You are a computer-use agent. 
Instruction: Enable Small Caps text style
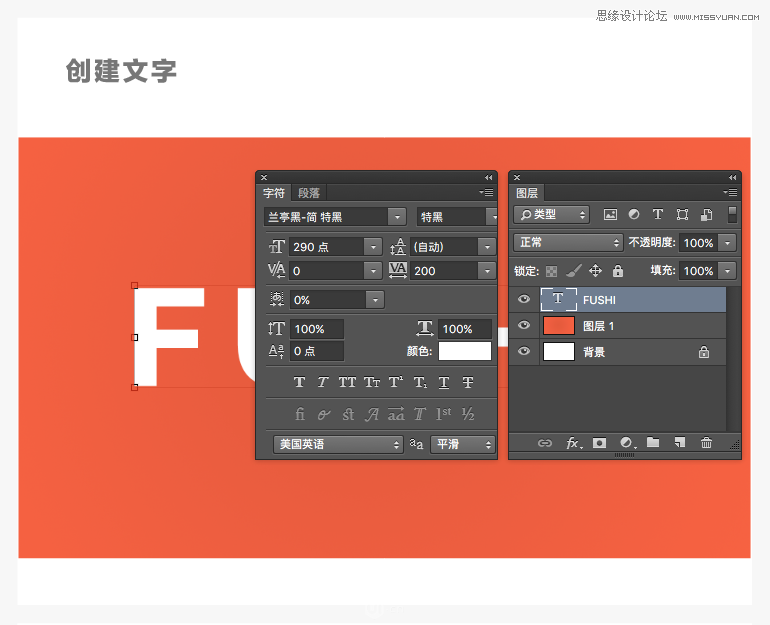372,382
